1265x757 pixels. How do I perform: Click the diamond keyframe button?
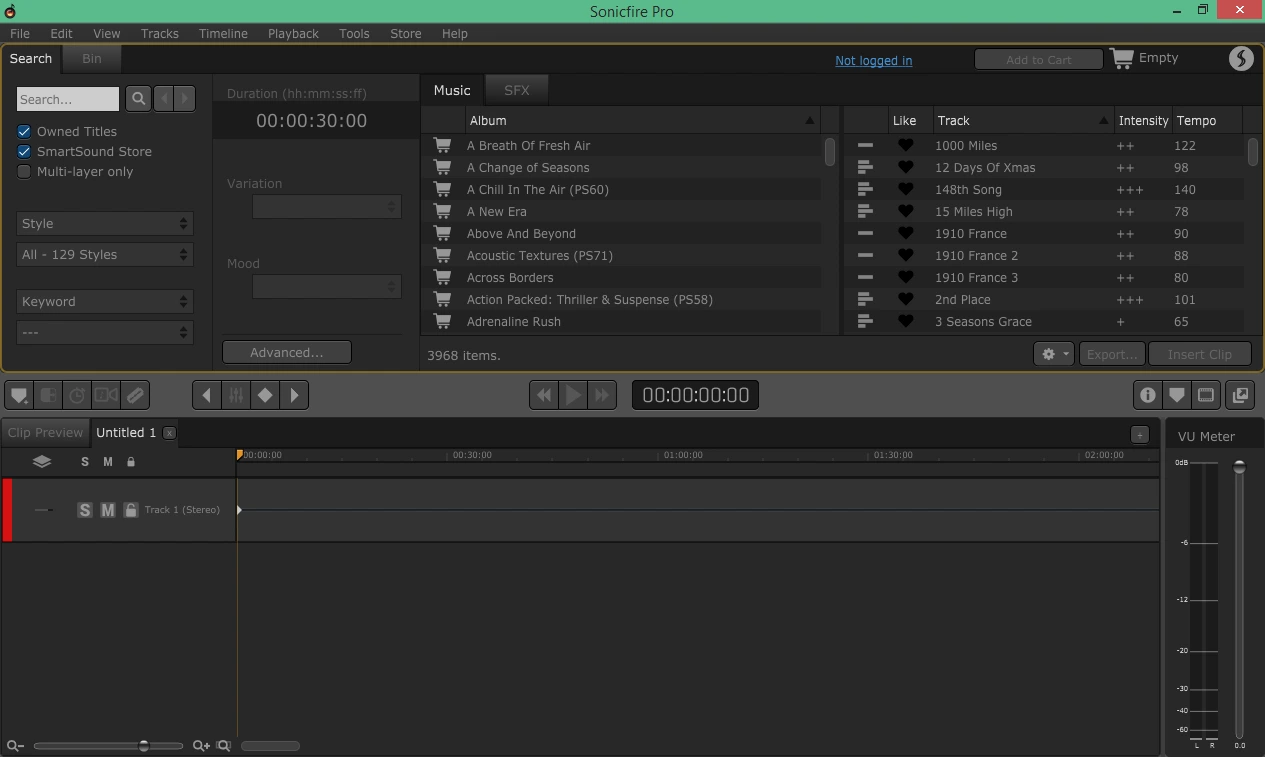point(265,395)
